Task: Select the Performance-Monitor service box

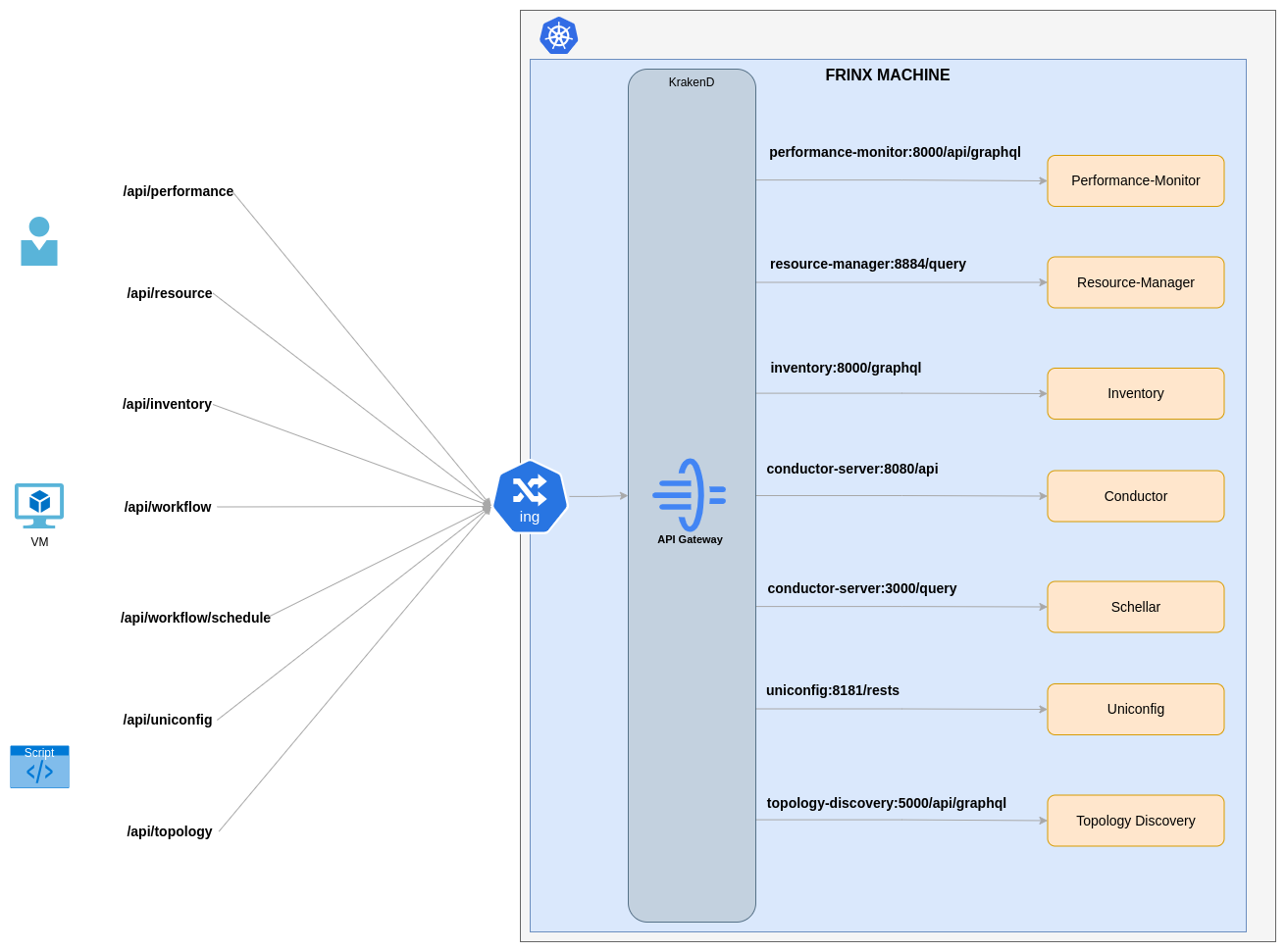Action: pyautogui.click(x=1136, y=180)
